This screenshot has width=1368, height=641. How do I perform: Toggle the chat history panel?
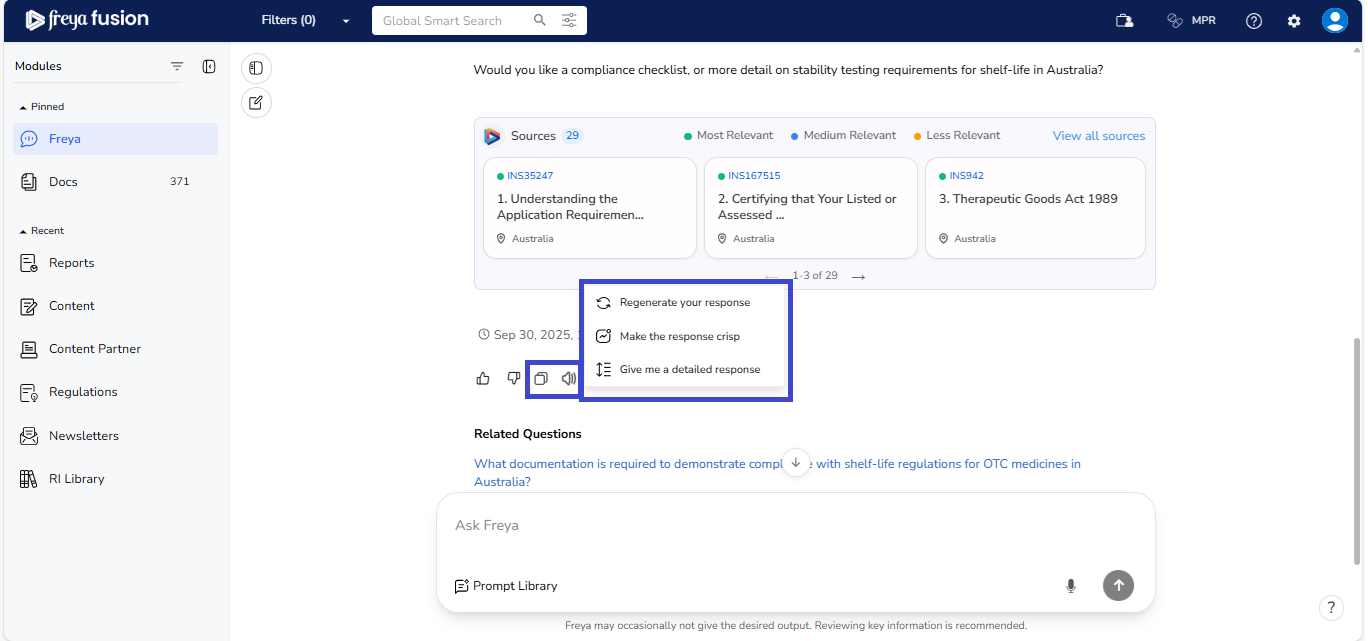[x=256, y=68]
